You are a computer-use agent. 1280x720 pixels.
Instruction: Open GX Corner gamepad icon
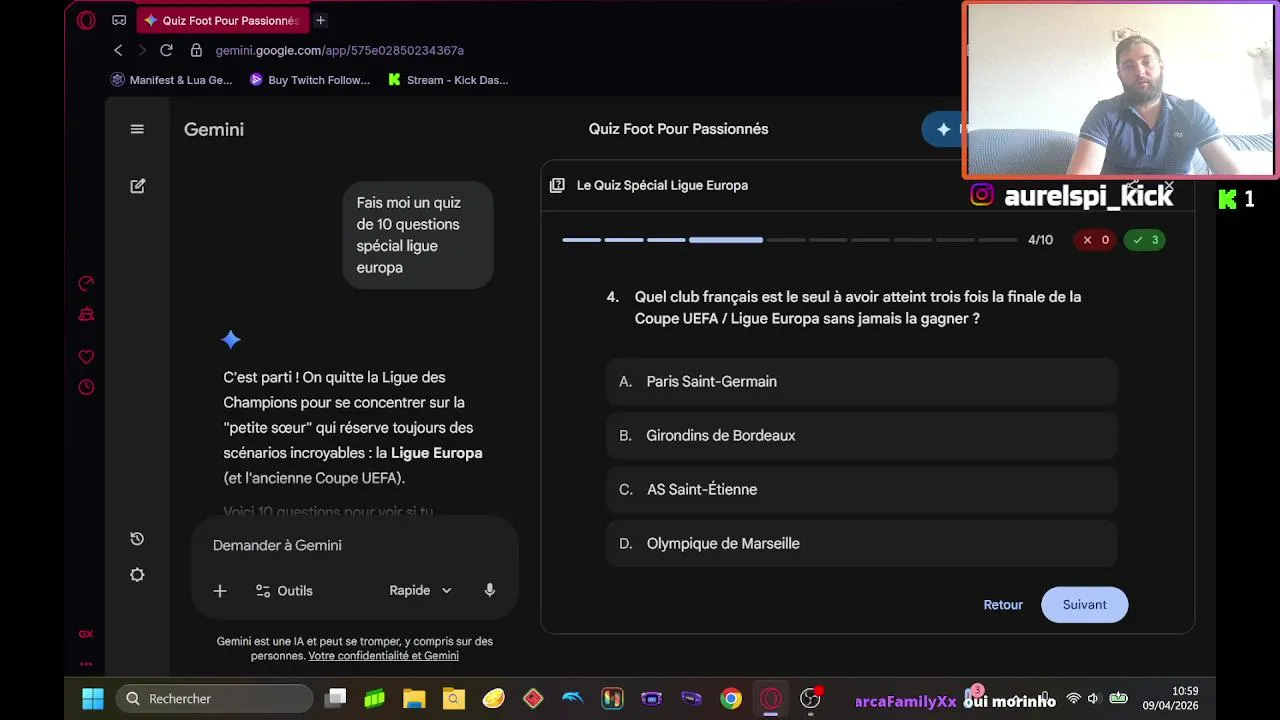click(119, 20)
